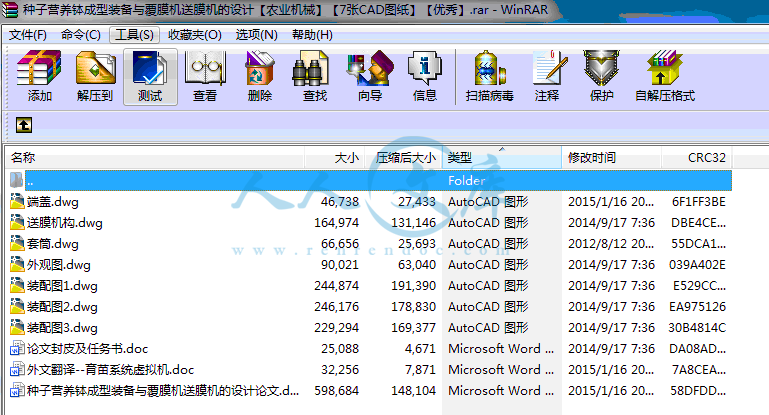Select the file name 装配图3.dwg
The height and width of the screenshot is (415, 769).
[62, 328]
